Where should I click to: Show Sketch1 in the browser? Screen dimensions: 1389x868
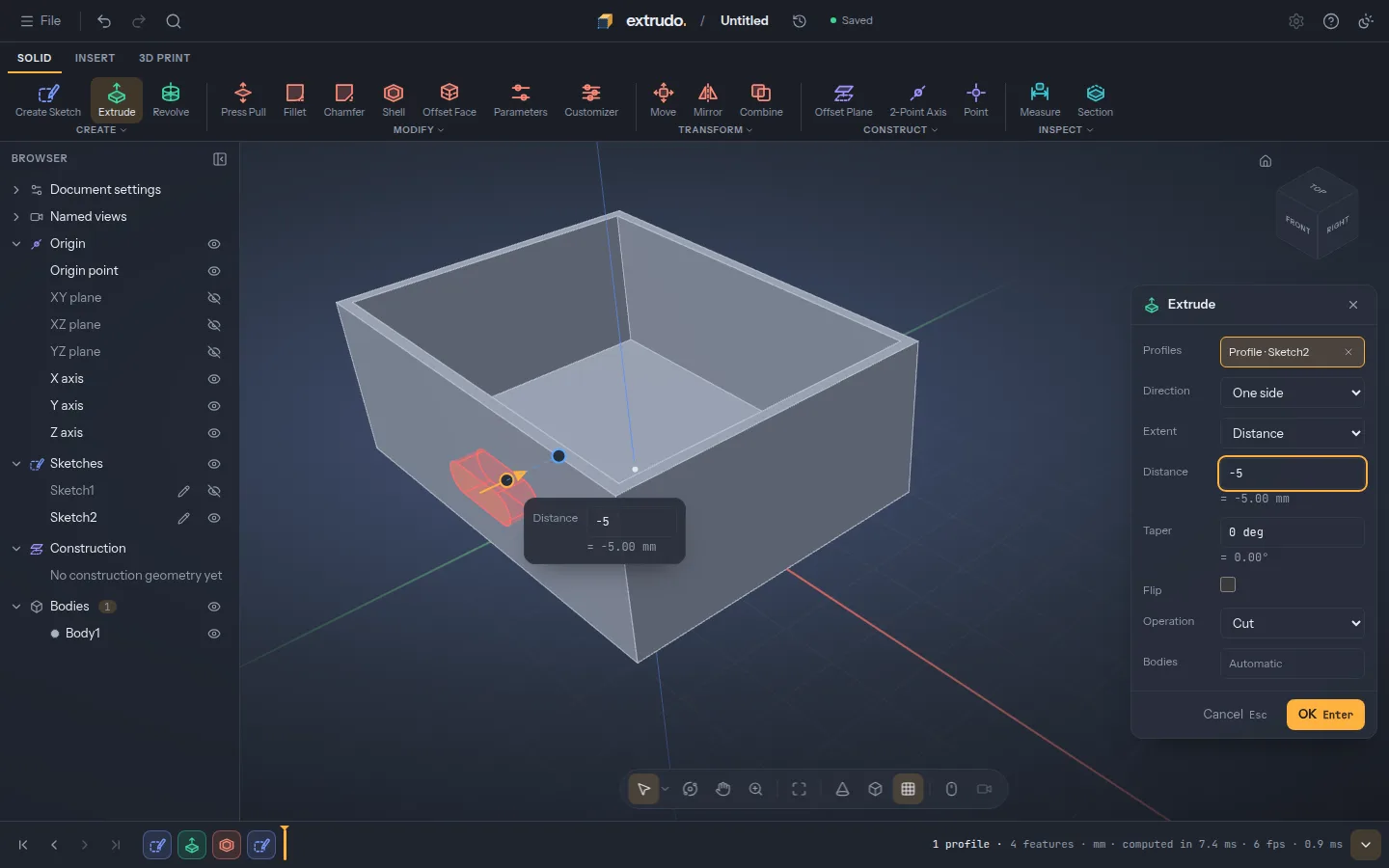click(x=214, y=491)
